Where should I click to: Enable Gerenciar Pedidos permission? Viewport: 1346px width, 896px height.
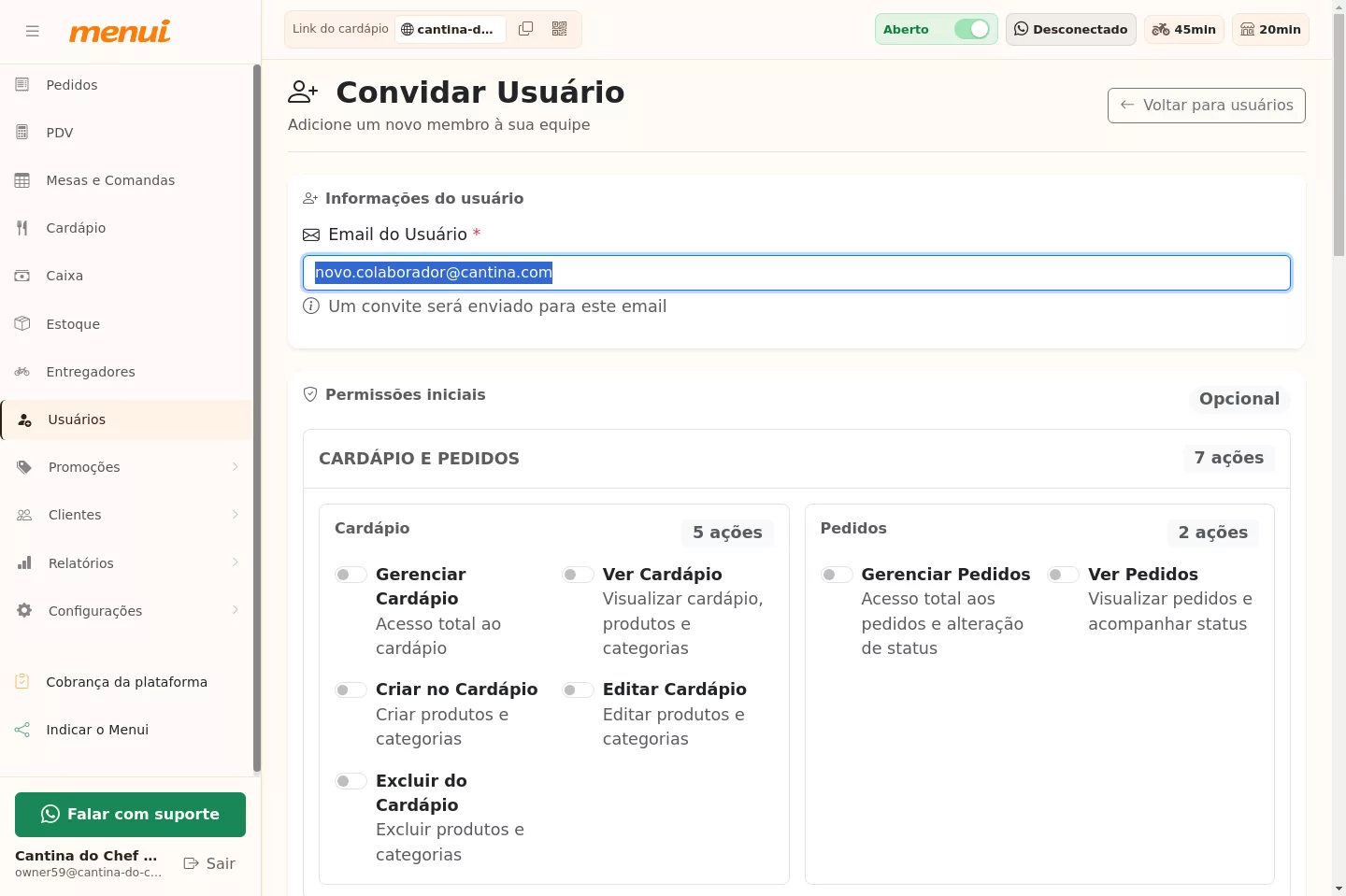[x=837, y=575]
